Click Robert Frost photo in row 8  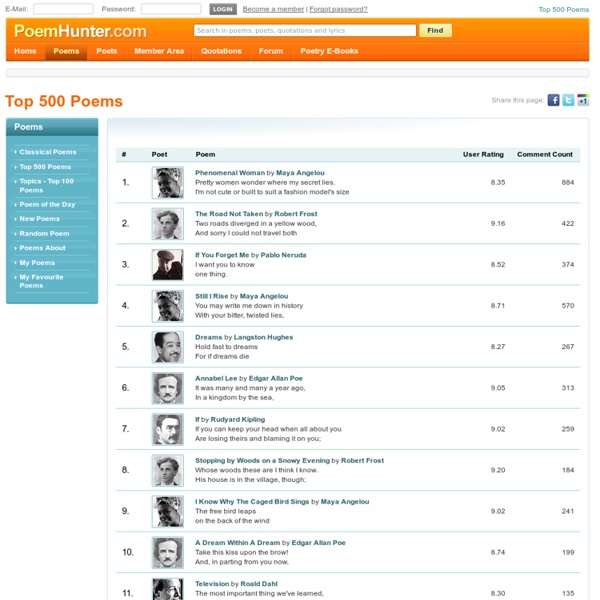(168, 471)
